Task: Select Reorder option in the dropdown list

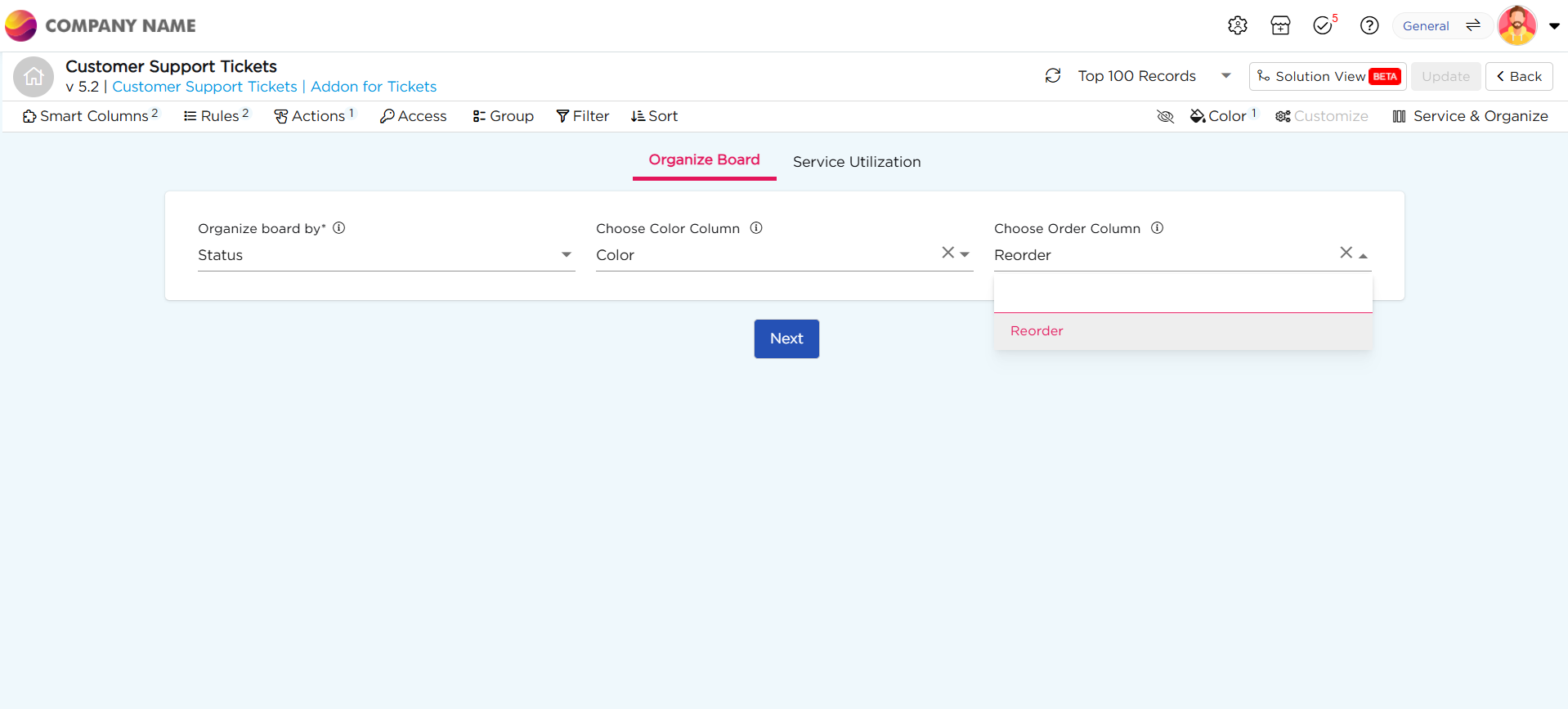Action: (x=1037, y=331)
